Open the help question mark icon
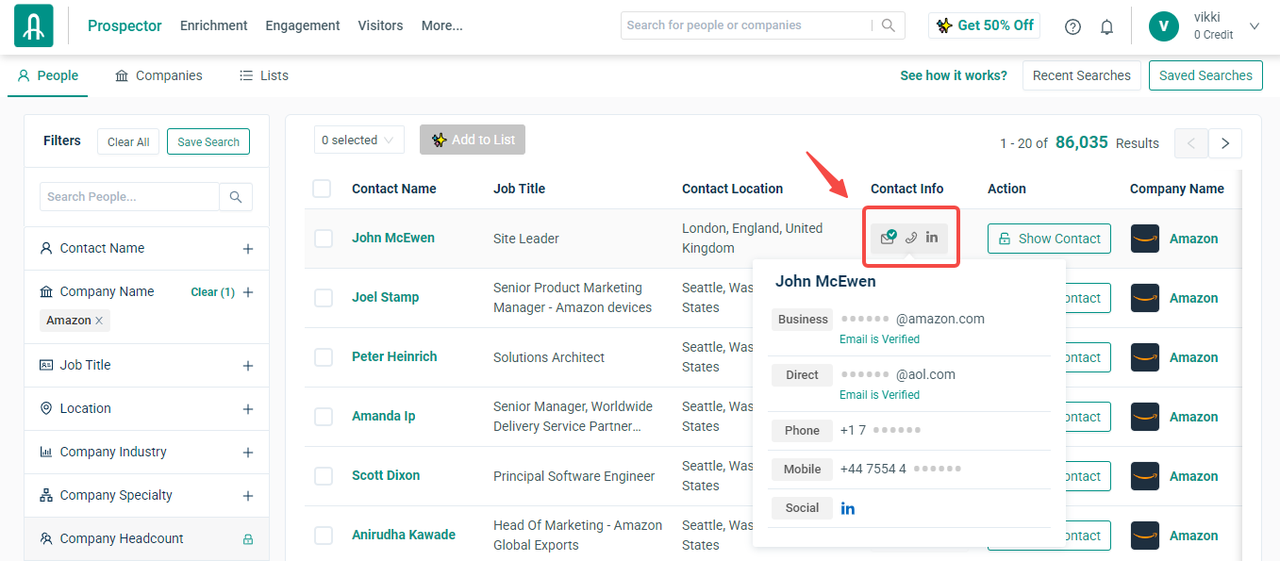The height and width of the screenshot is (561, 1280). click(1073, 27)
